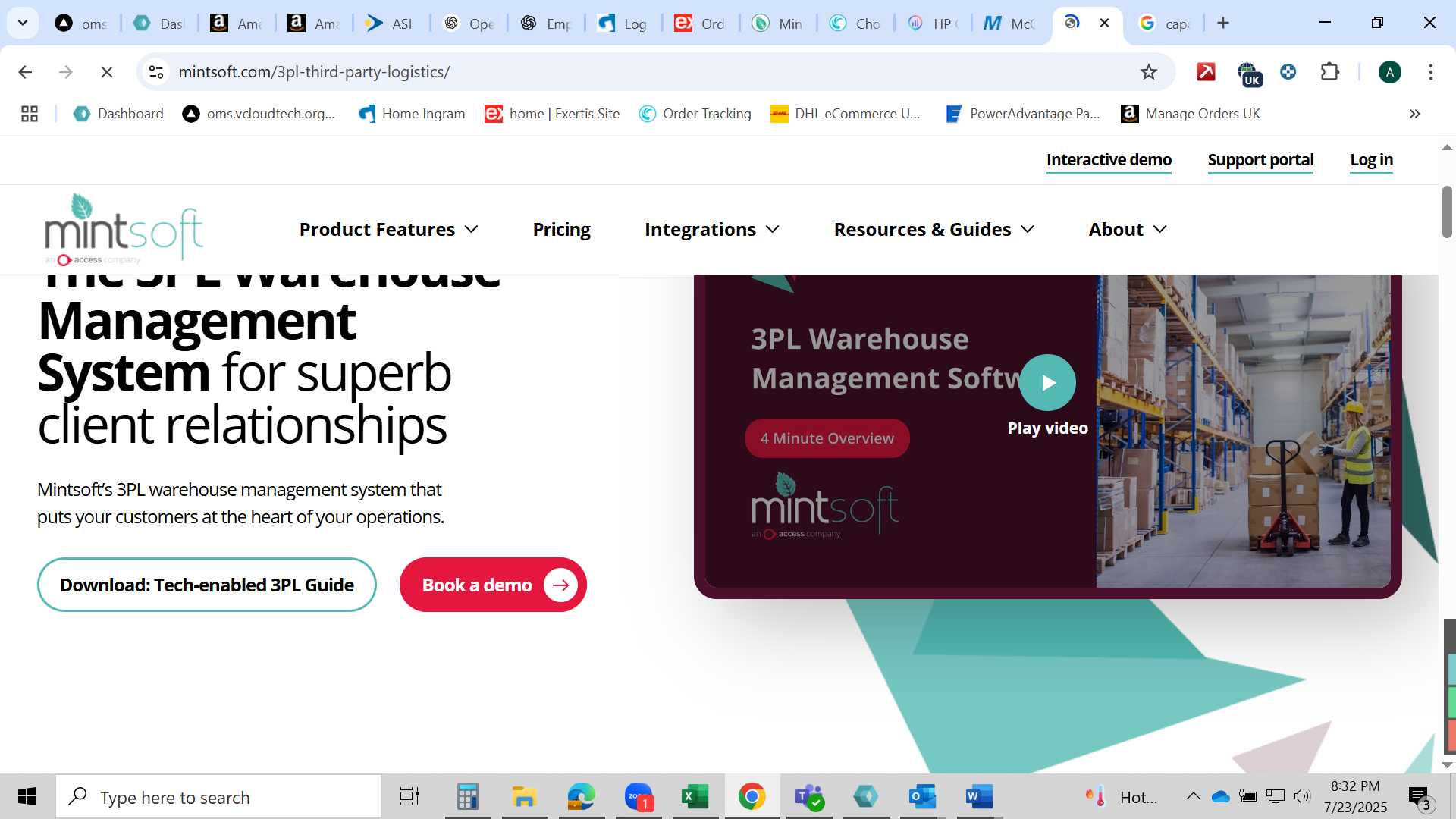Click the Mintsoft logo in header
The height and width of the screenshot is (819, 1456).
tap(124, 229)
